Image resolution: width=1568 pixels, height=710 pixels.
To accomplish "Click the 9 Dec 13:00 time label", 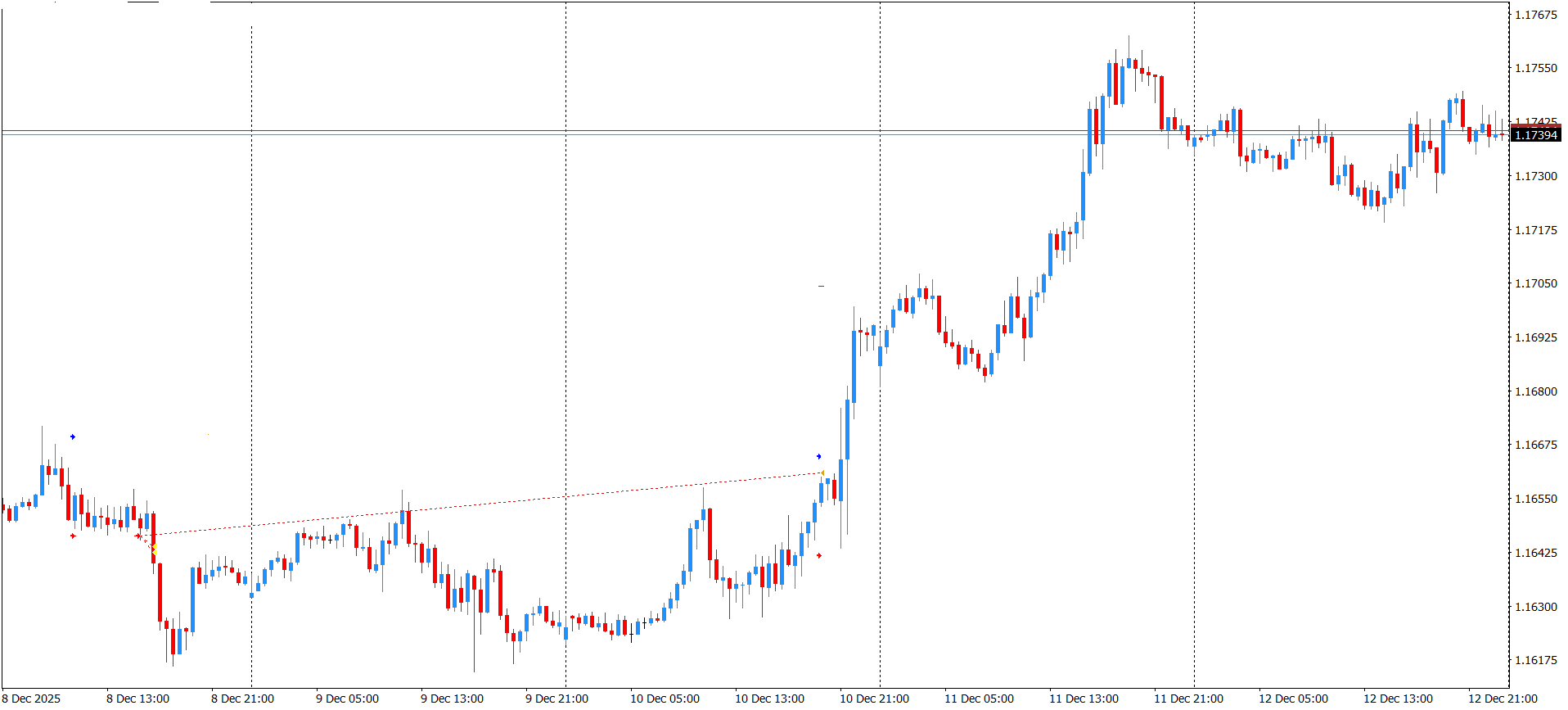I will point(452,699).
